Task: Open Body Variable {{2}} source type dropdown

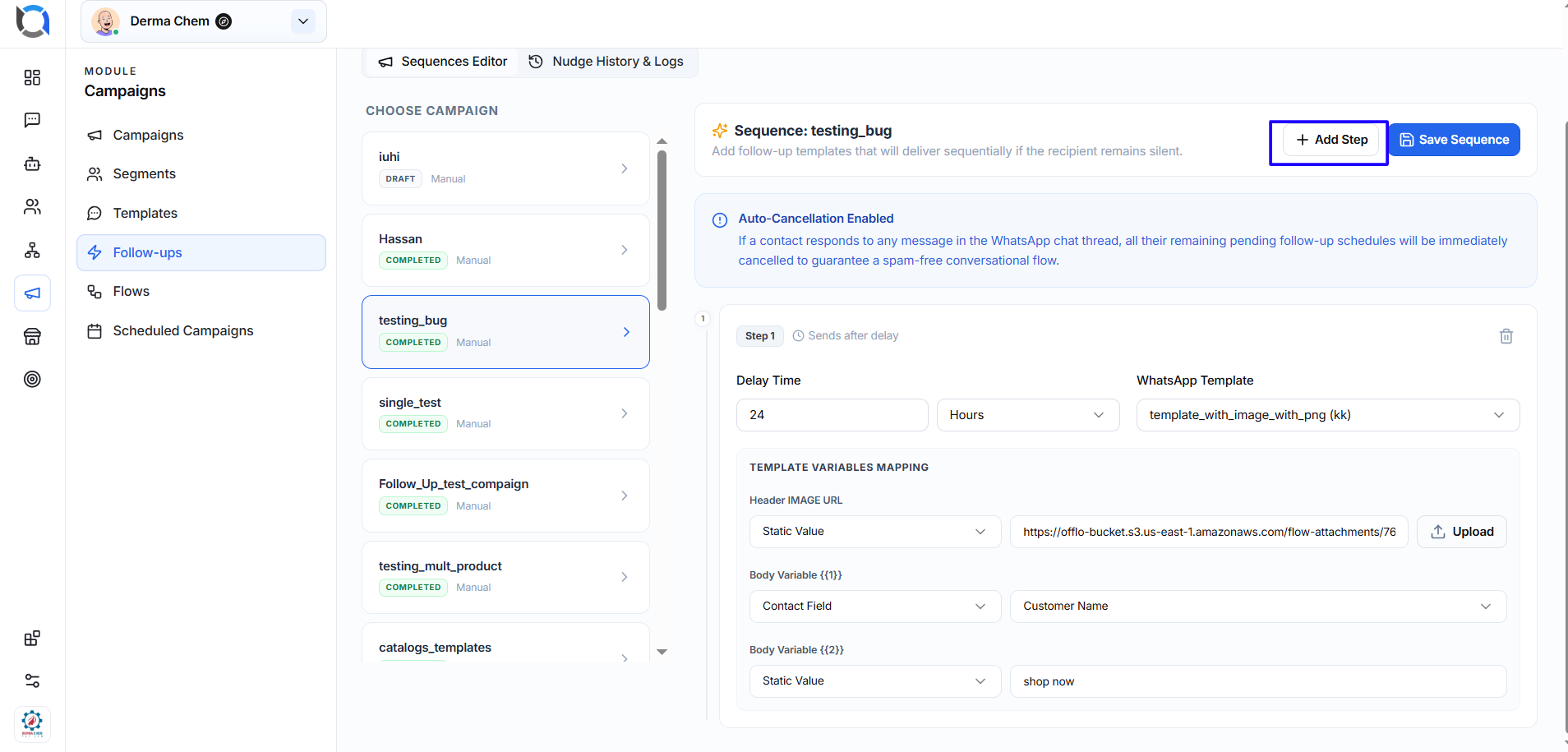Action: click(875, 681)
